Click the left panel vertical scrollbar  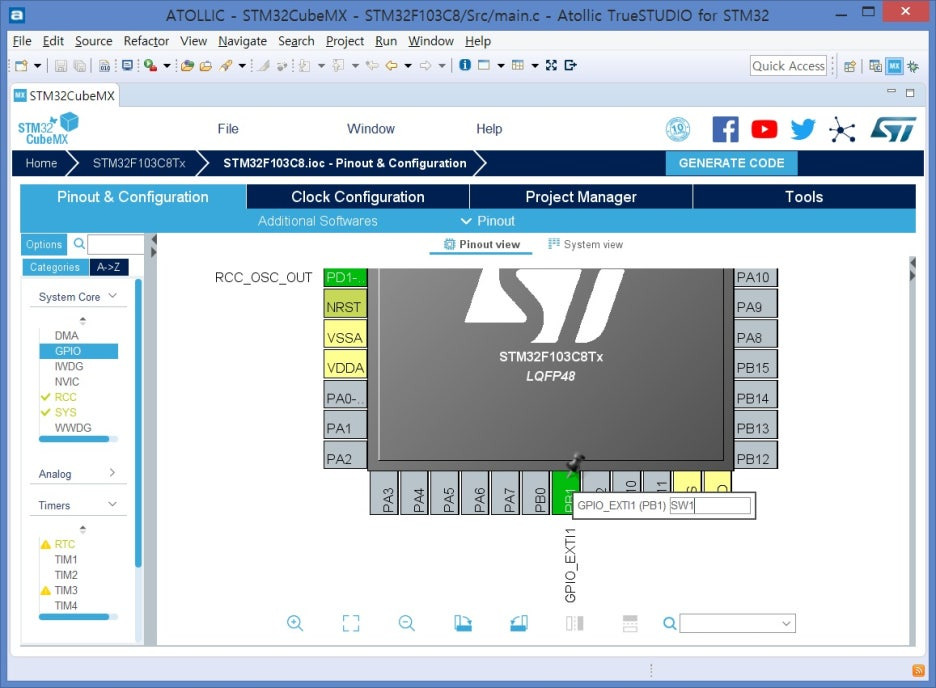tap(138, 422)
